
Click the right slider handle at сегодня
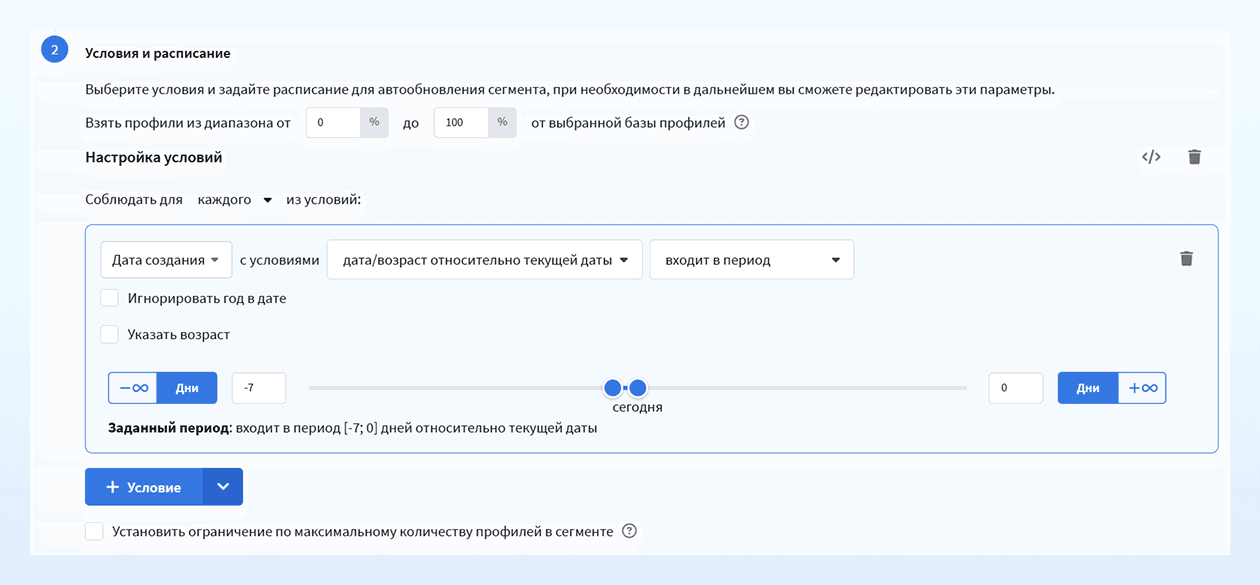pyautogui.click(x=638, y=388)
